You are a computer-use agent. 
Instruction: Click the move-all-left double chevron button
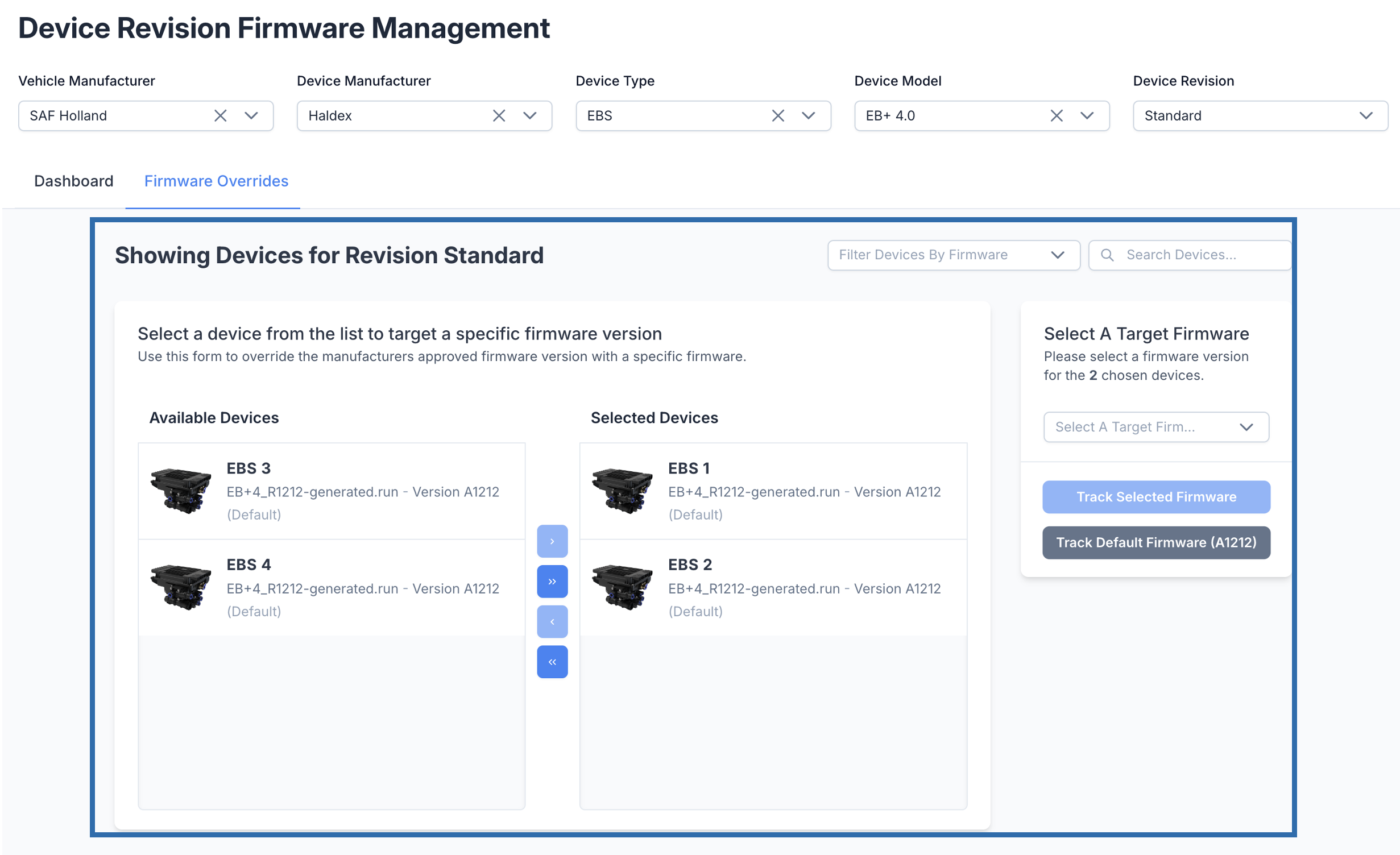pyautogui.click(x=552, y=662)
